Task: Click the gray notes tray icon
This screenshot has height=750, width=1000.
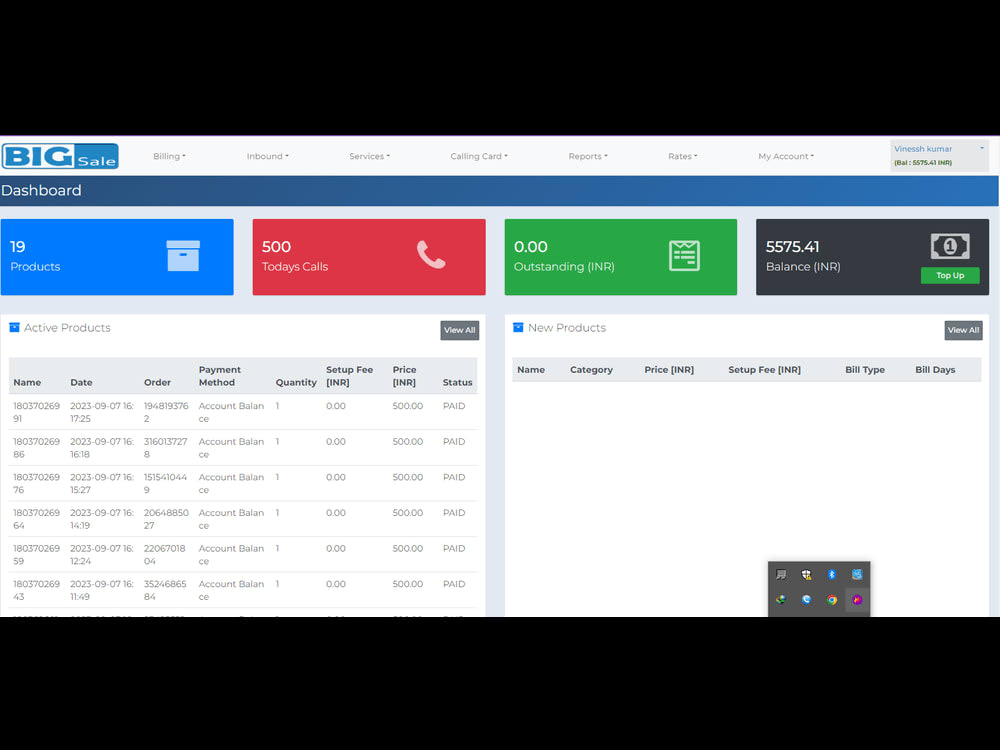Action: click(x=781, y=575)
